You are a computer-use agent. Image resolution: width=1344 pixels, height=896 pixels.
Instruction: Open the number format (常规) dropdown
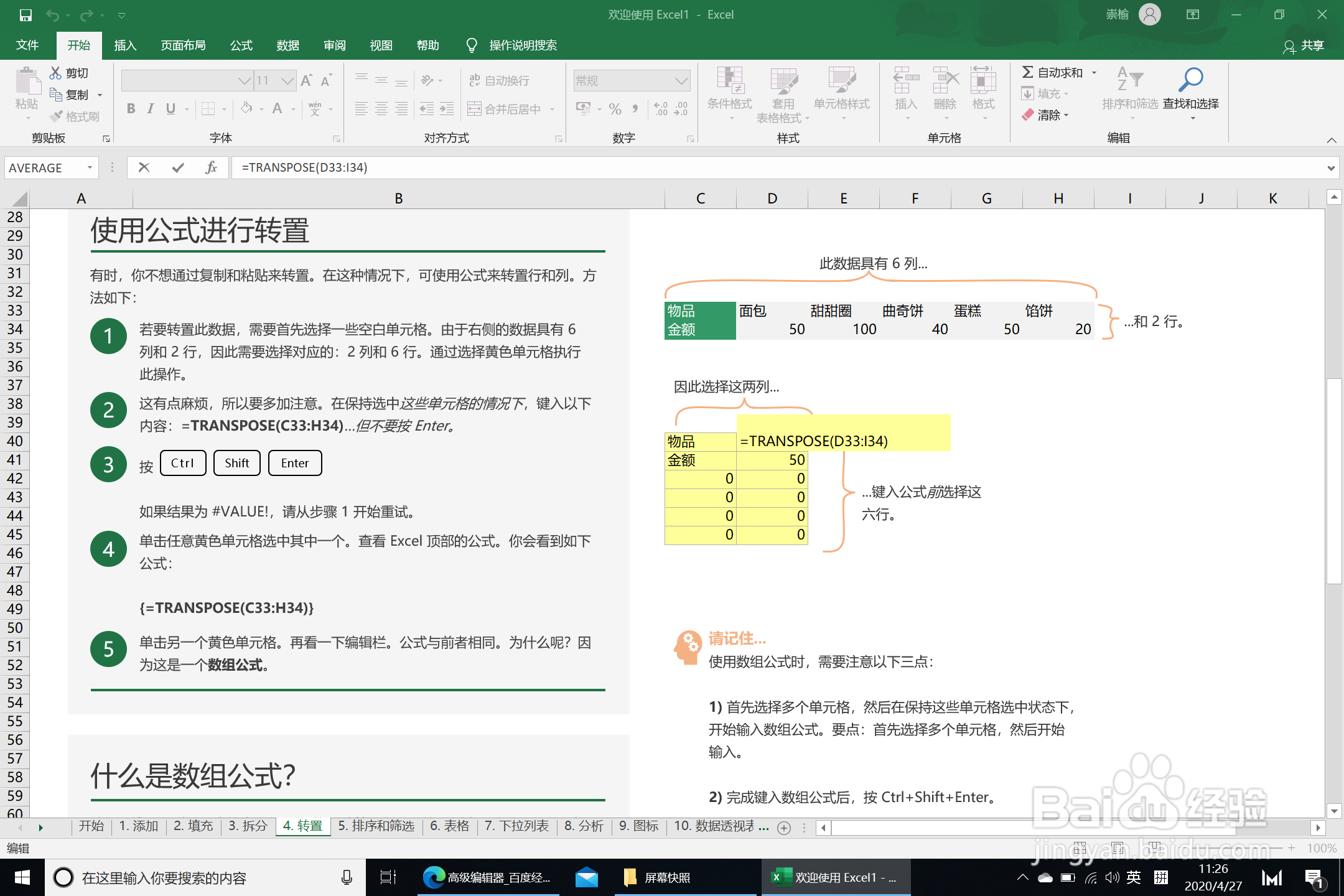681,81
